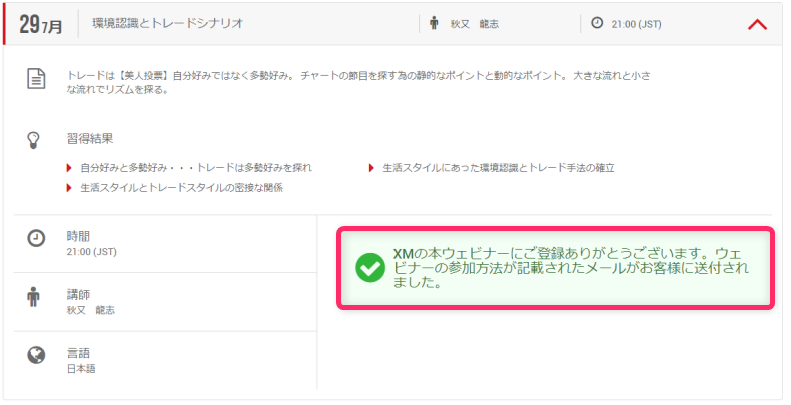This screenshot has width=791, height=405.
Task: Click the webinar description paragraph
Action: click(359, 82)
